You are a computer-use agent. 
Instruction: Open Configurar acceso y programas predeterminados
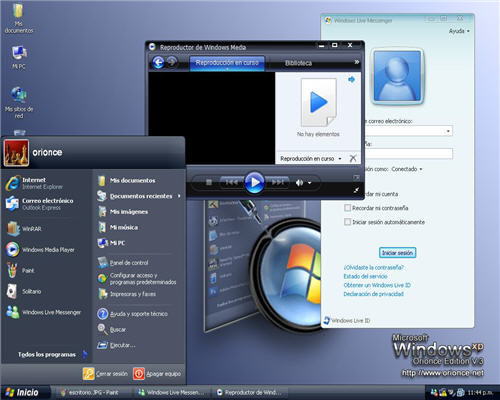(x=137, y=279)
